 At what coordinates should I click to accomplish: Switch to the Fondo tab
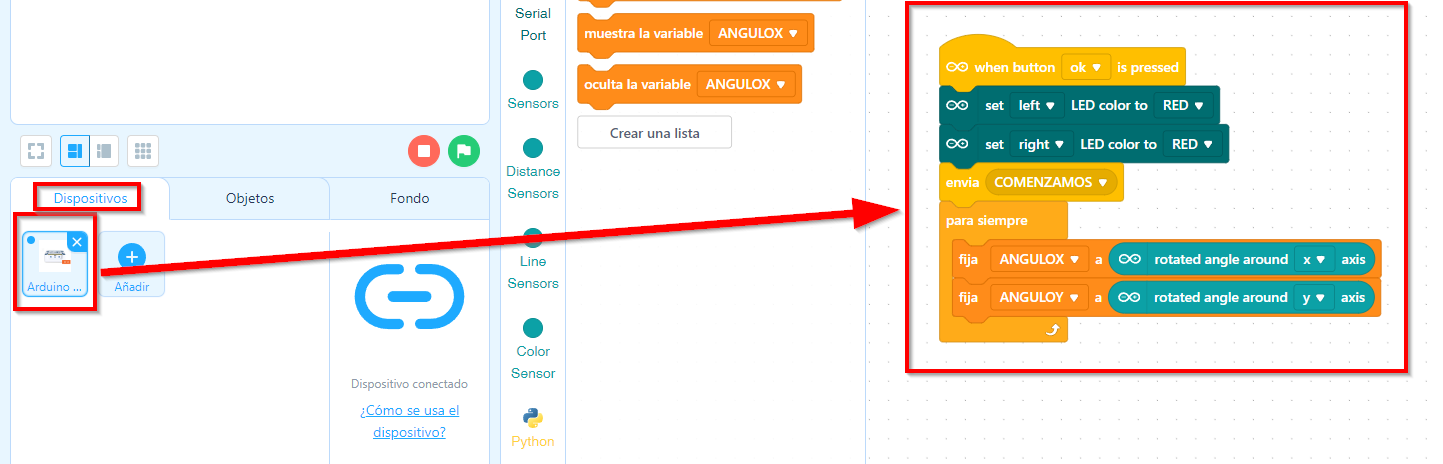409,198
